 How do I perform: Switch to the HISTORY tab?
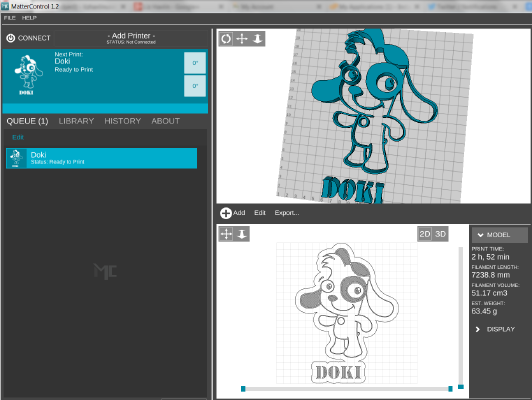pos(122,121)
